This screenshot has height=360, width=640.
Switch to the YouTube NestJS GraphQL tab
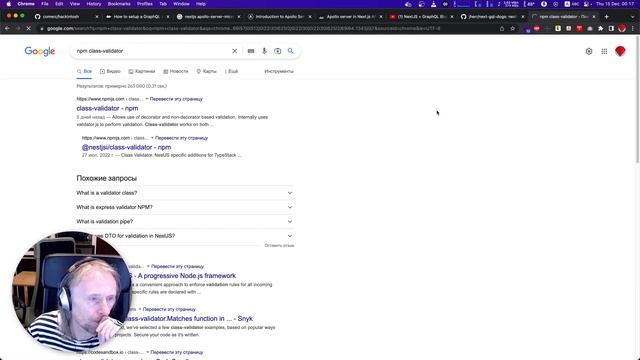point(422,17)
